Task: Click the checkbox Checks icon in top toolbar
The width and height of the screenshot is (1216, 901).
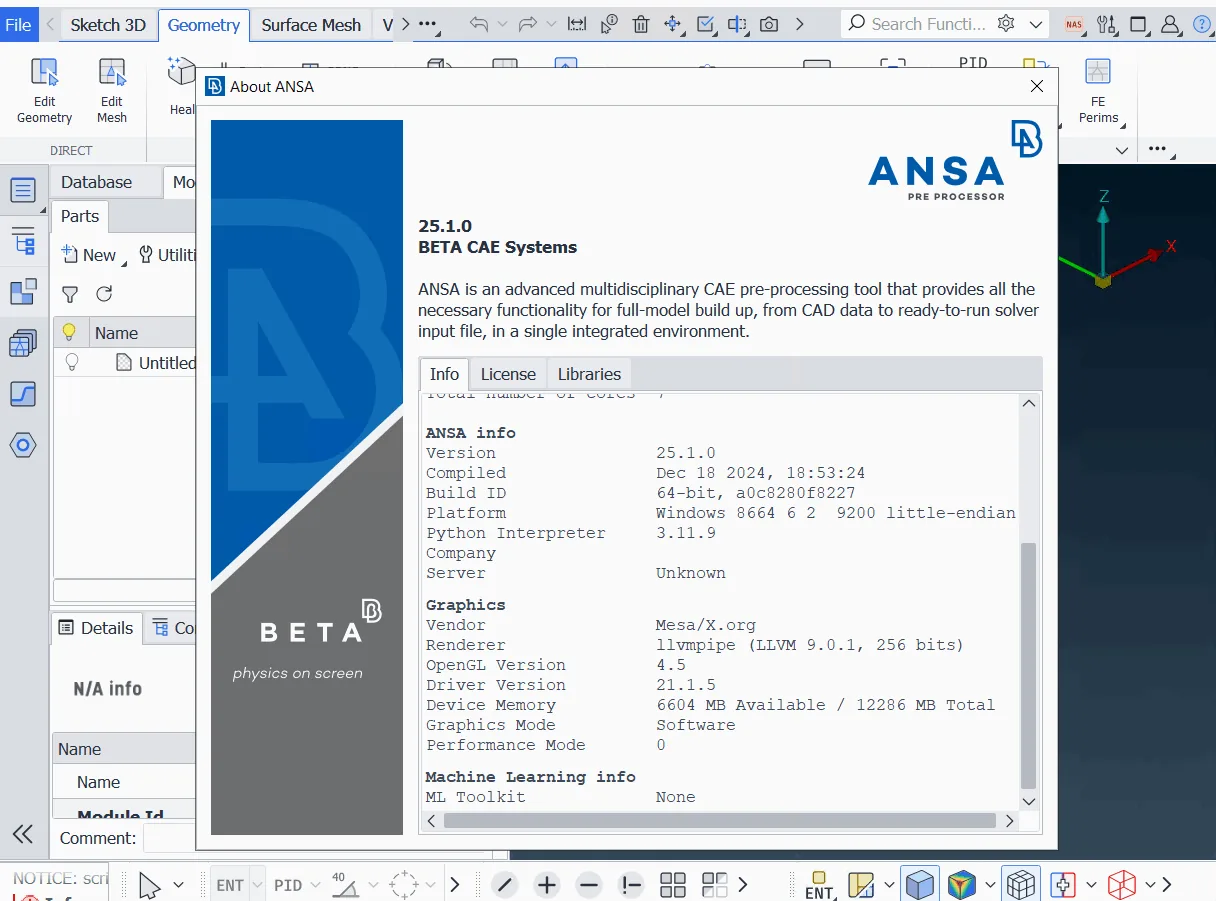Action: [x=705, y=24]
